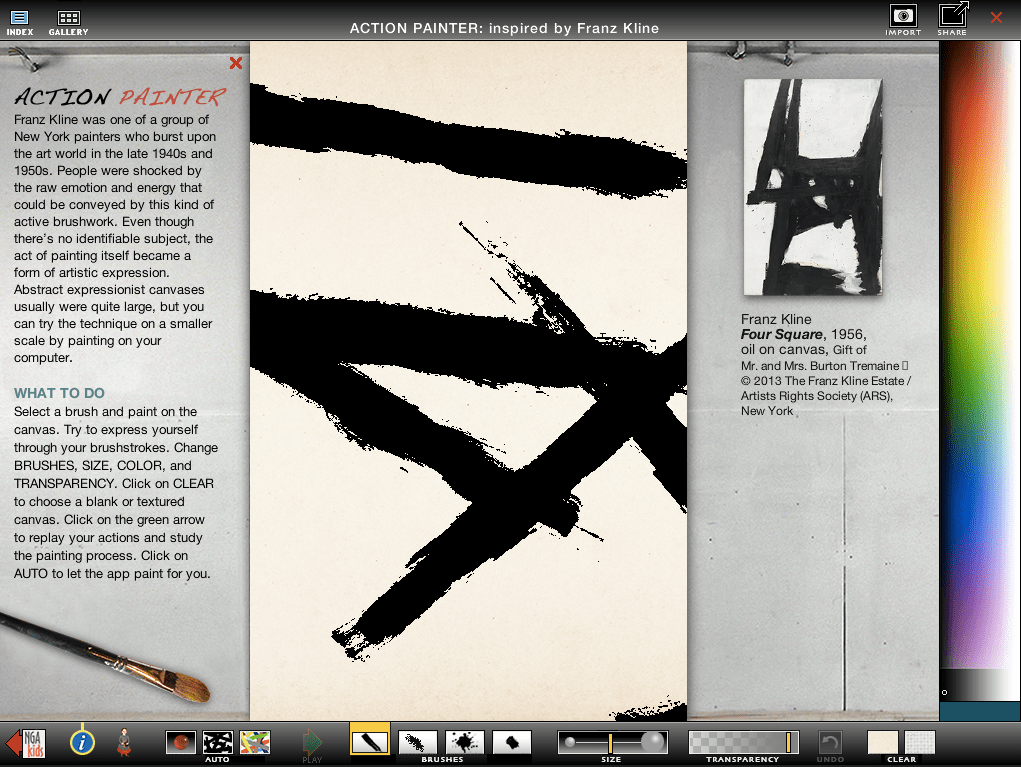
Task: Open the Index view
Action: 20,22
